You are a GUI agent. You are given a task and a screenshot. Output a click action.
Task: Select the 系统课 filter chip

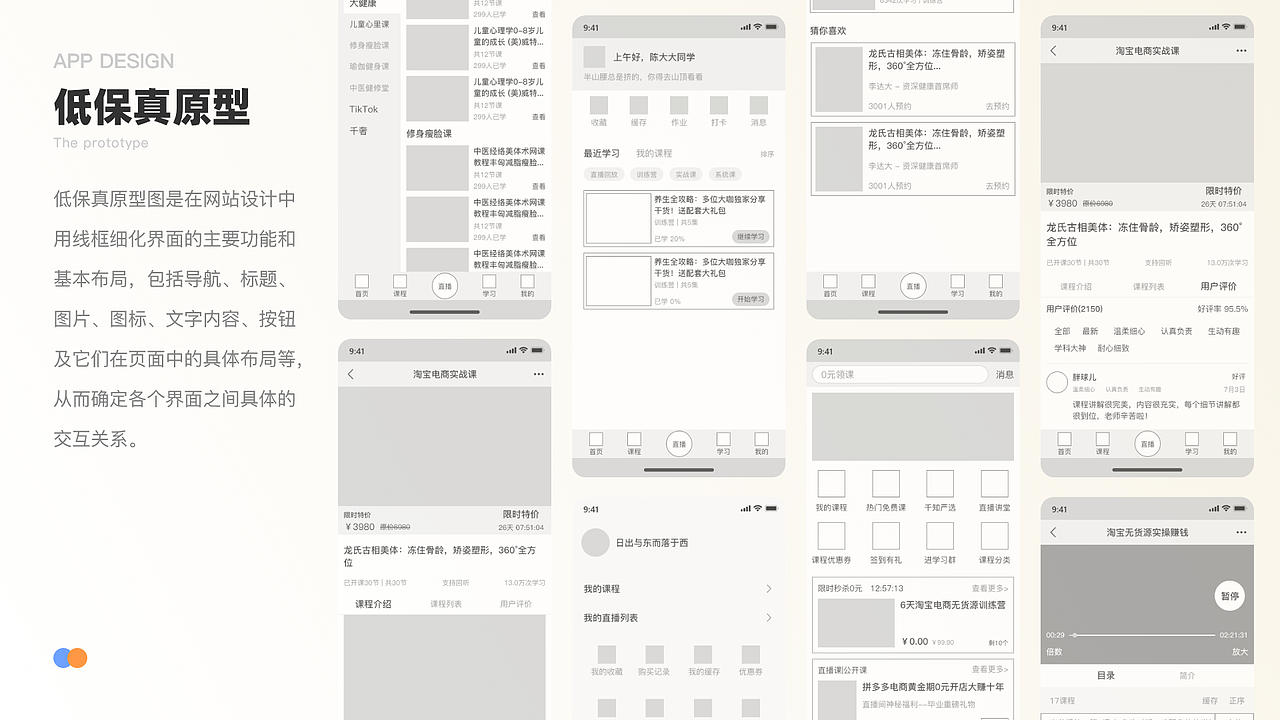(724, 174)
